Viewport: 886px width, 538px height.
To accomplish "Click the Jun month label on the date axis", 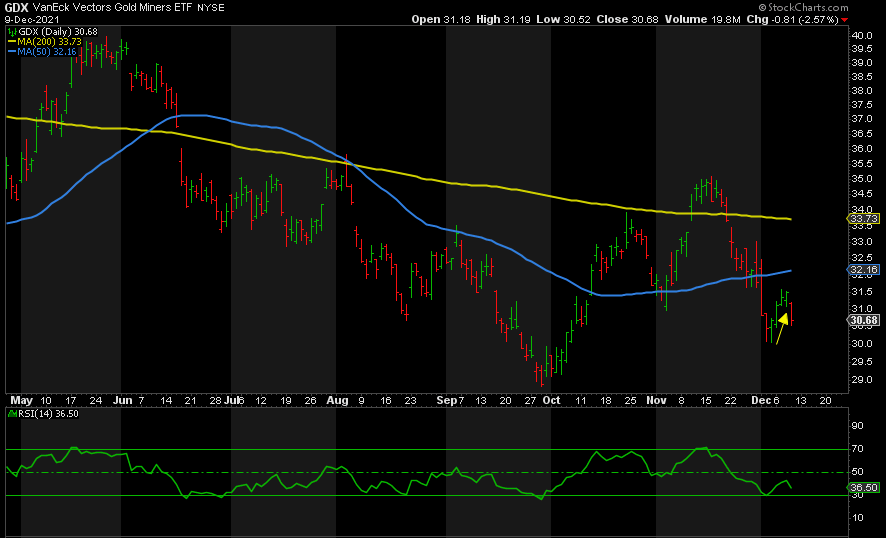I will [122, 400].
